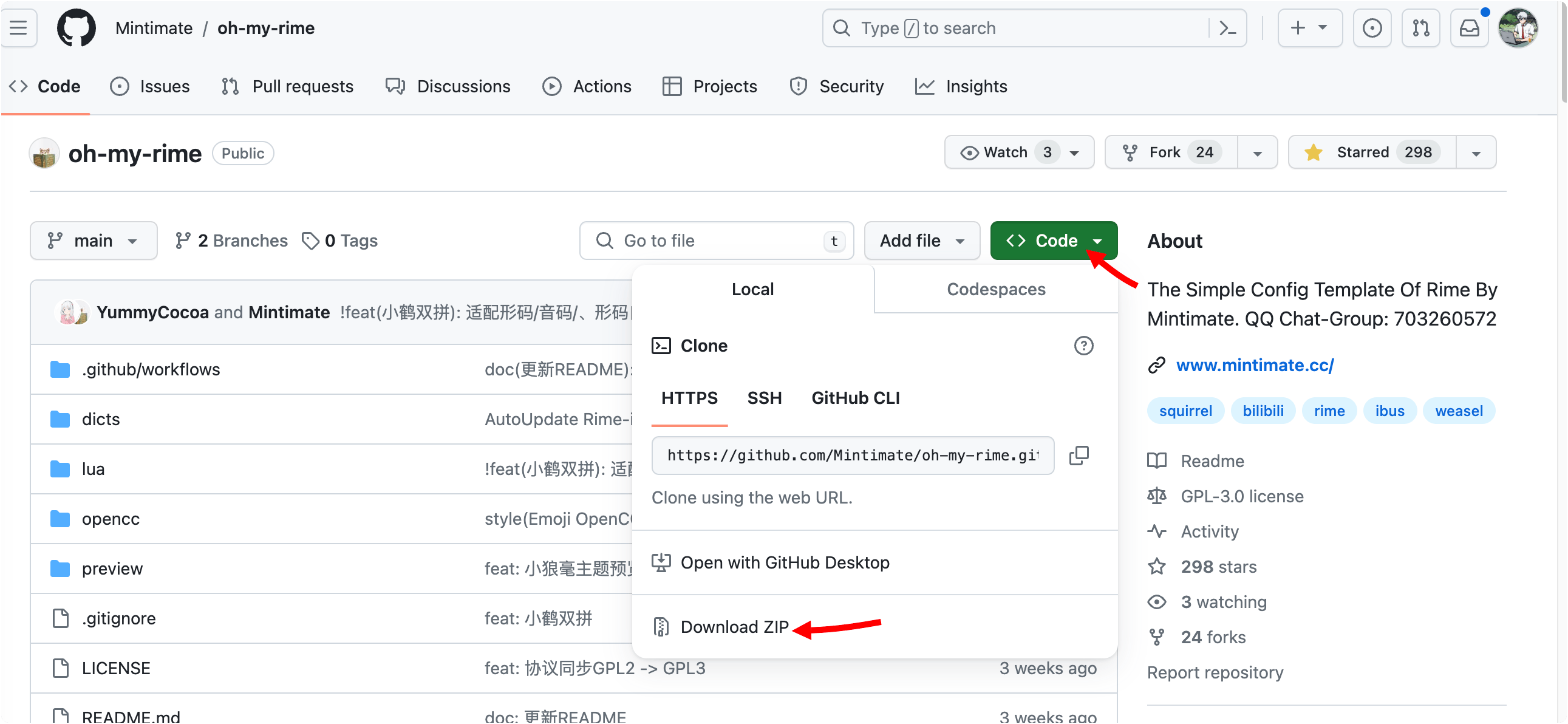
Task: Expand the Fork options dropdown arrow
Action: tap(1258, 153)
